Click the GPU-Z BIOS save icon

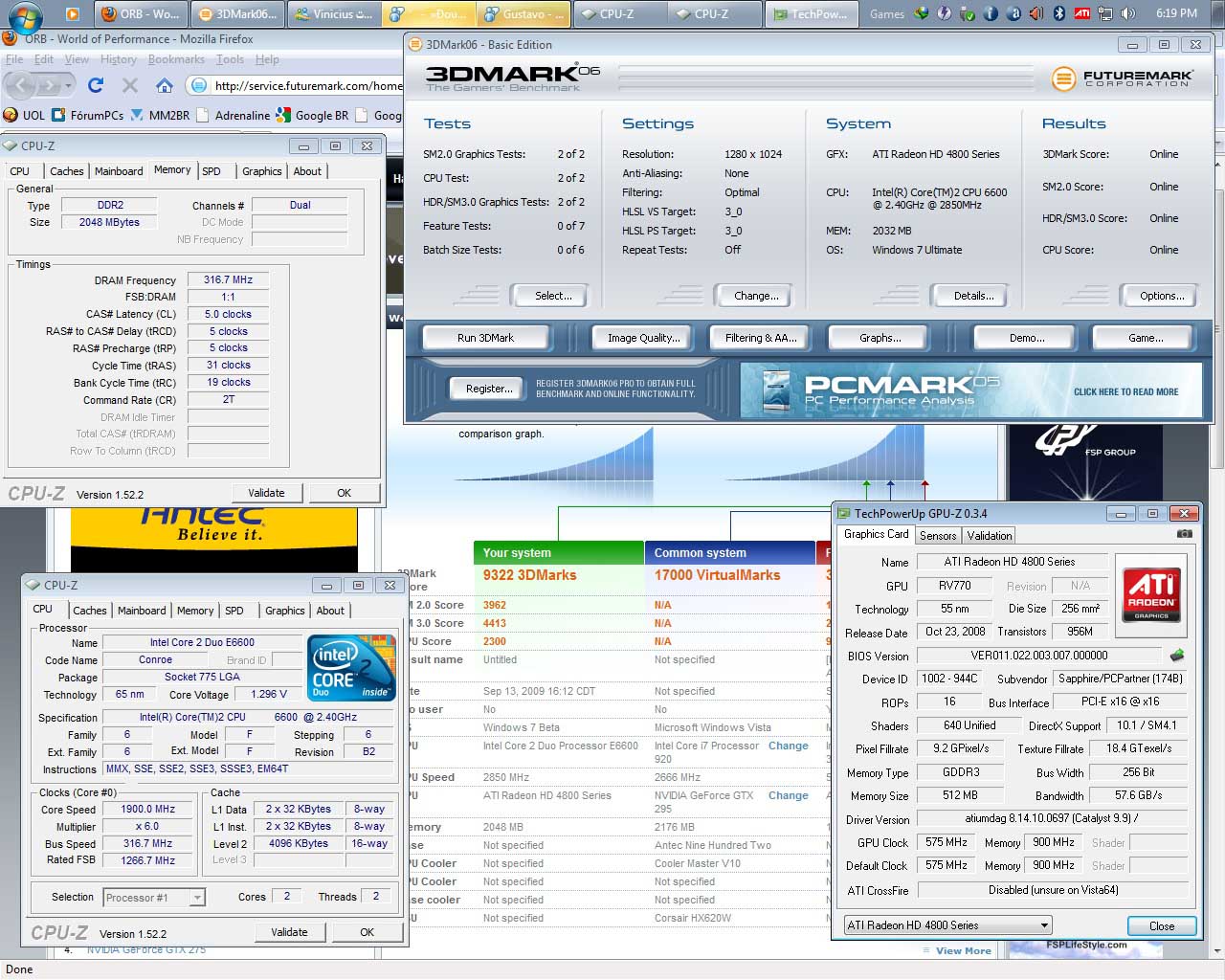tap(1177, 656)
